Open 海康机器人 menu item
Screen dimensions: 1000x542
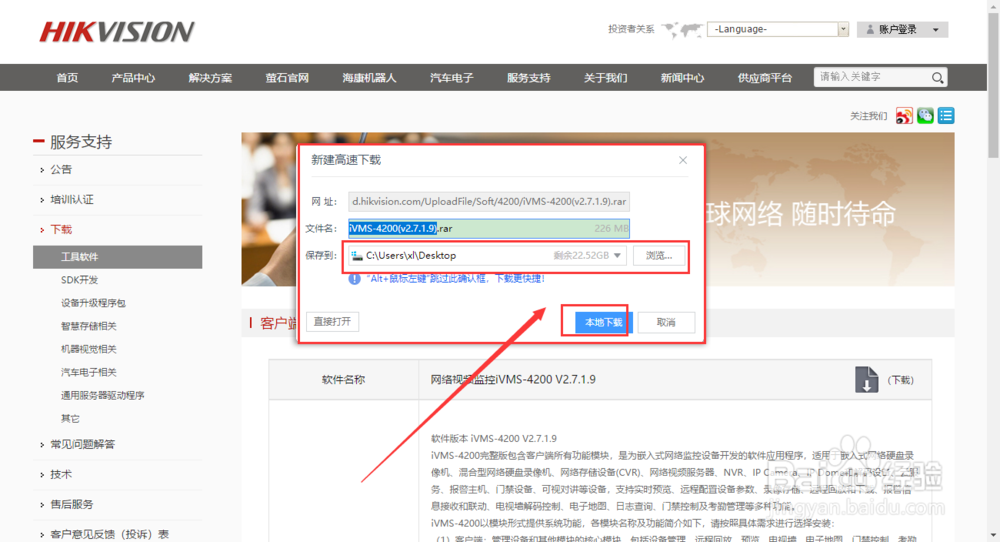tap(369, 78)
